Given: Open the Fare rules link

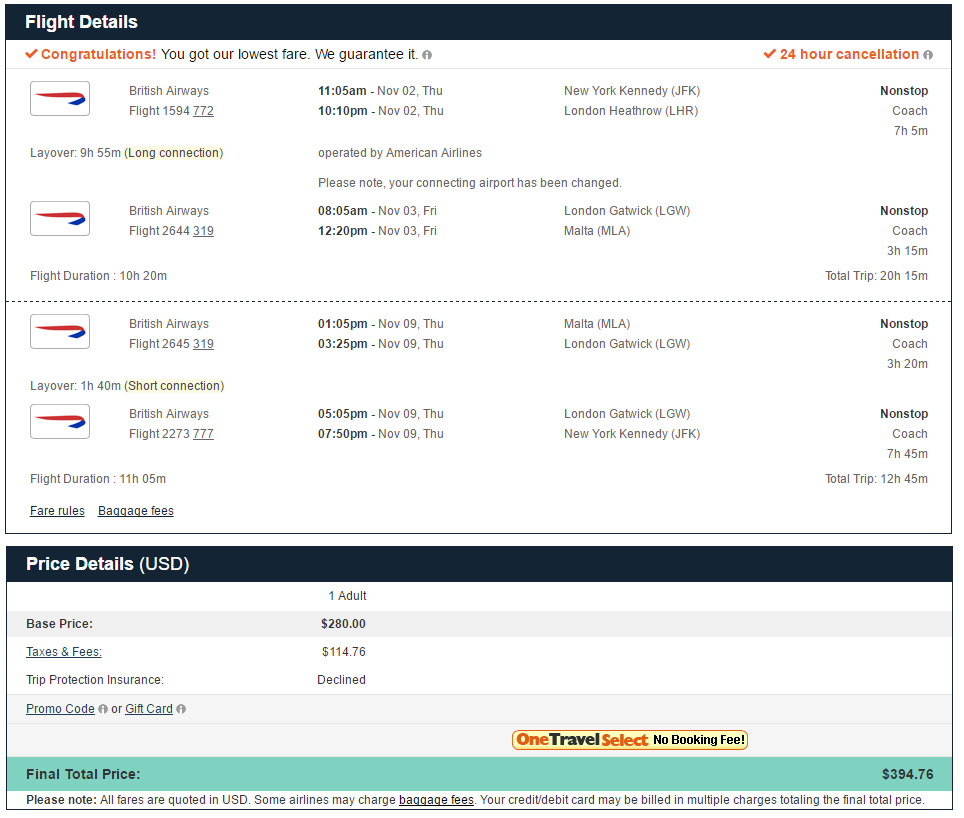Looking at the screenshot, I should [57, 511].
